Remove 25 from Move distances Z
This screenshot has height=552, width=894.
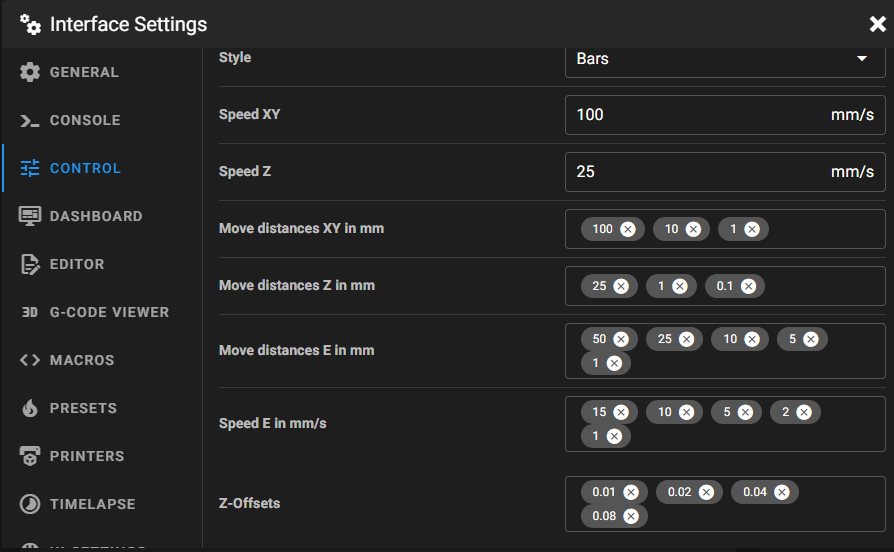pyautogui.click(x=621, y=286)
